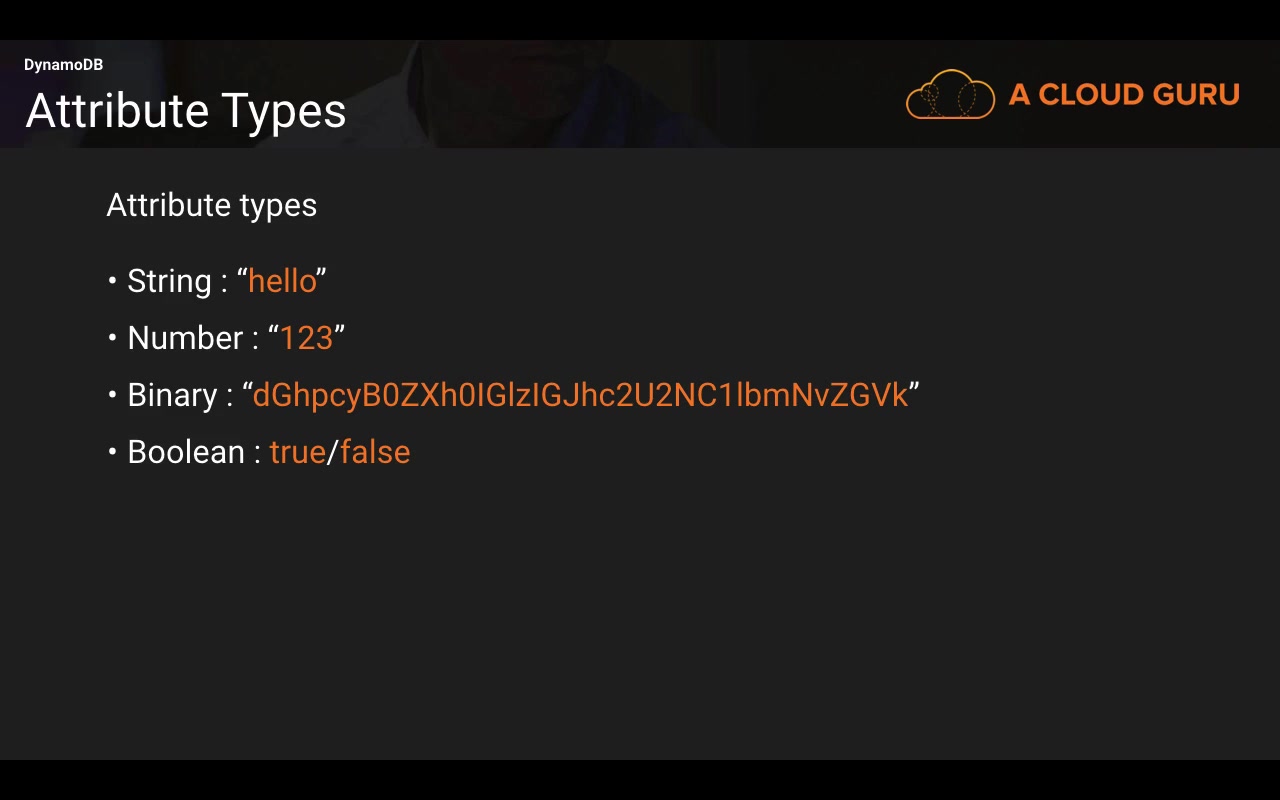Click the bullet dot before String
This screenshot has height=800, width=1280.
tap(113, 281)
